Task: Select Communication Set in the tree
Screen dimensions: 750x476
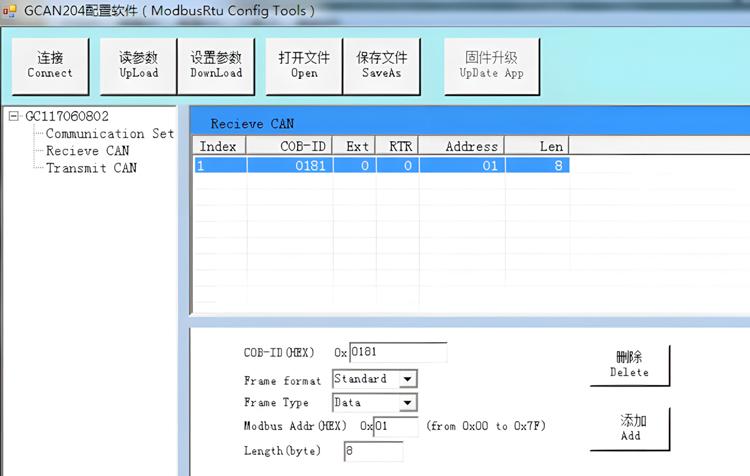Action: (x=110, y=134)
